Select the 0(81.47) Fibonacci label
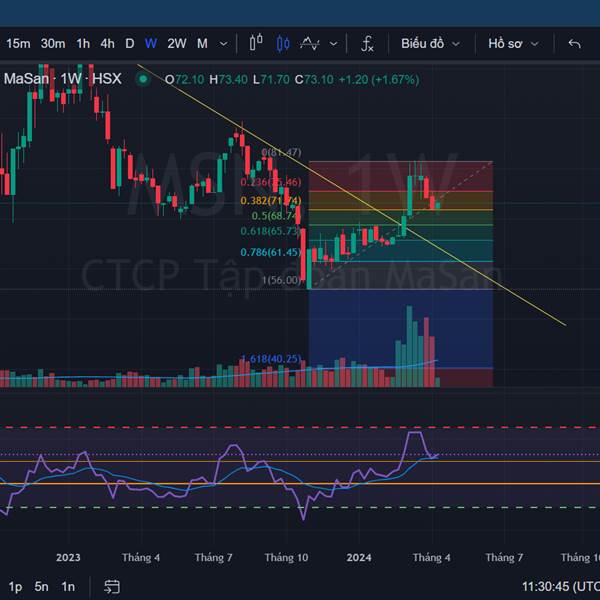 (282, 153)
